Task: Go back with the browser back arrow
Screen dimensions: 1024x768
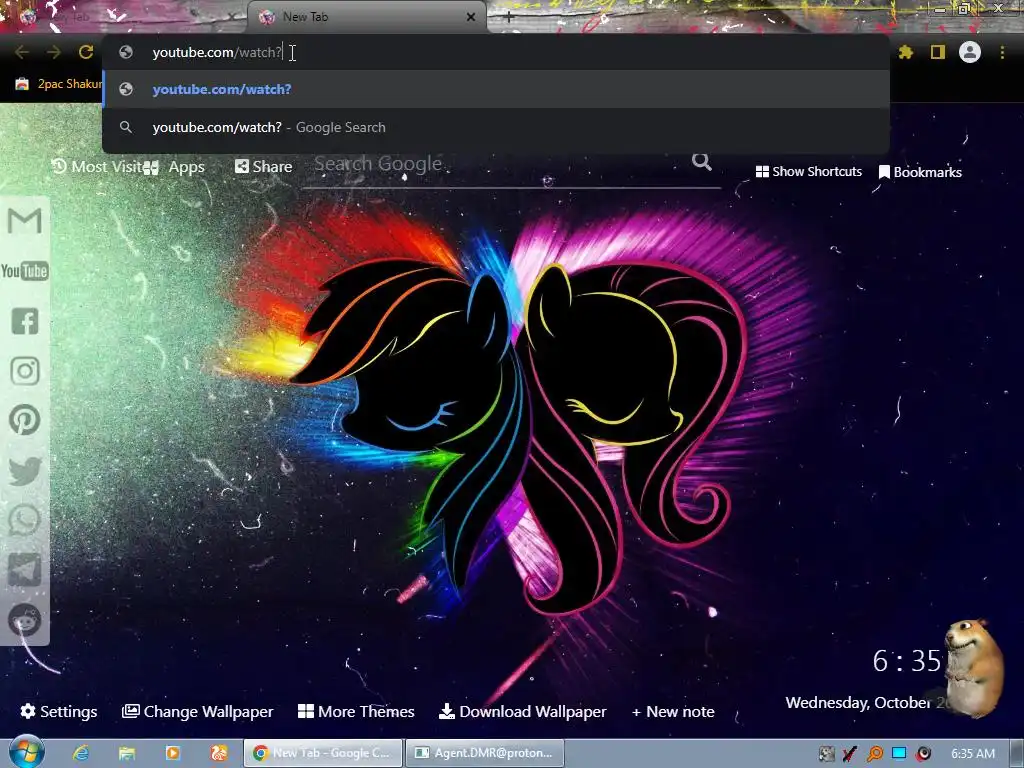Action: pos(22,52)
